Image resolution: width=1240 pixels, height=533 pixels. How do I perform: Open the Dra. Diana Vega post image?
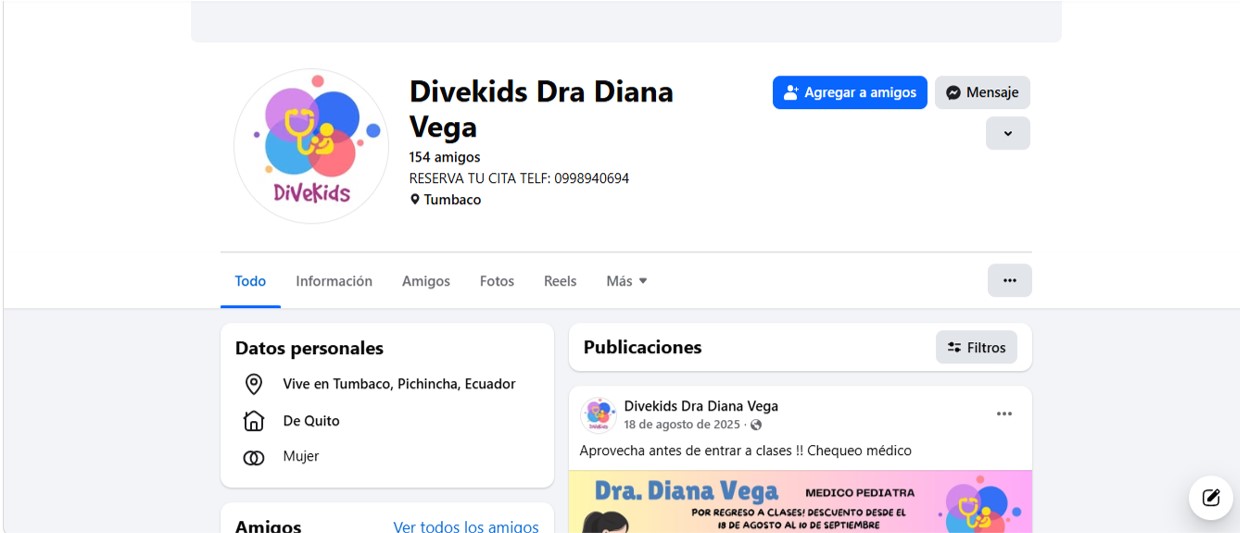[800, 501]
